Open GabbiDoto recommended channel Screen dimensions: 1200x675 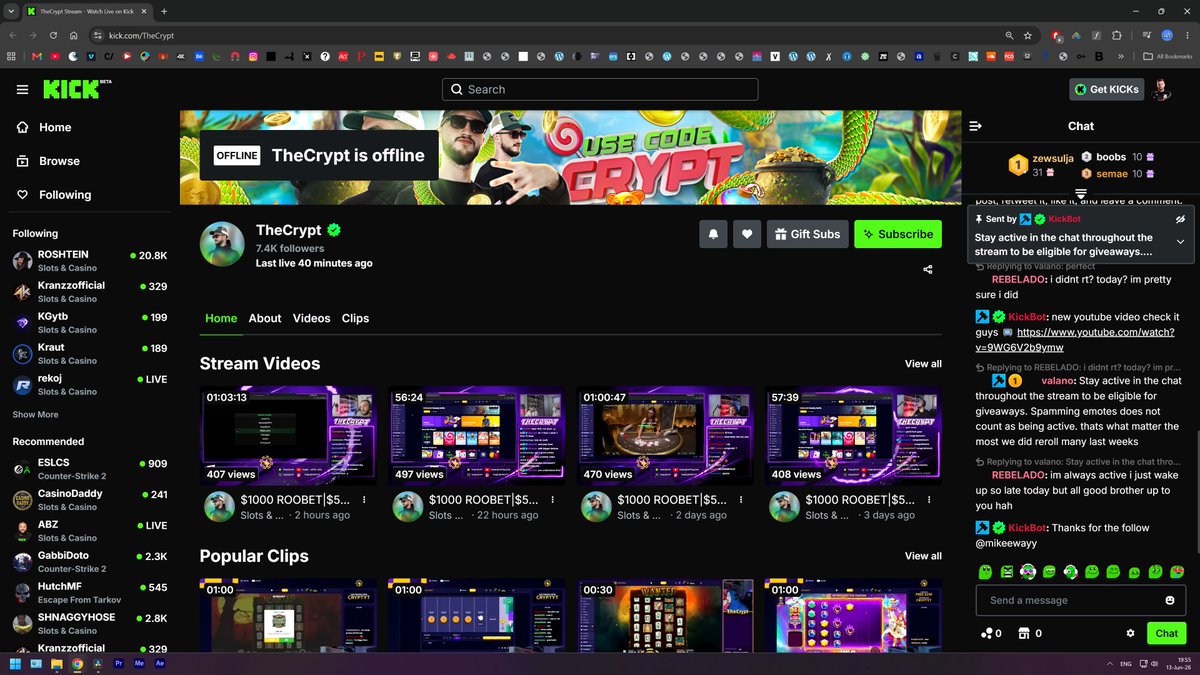(x=90, y=562)
